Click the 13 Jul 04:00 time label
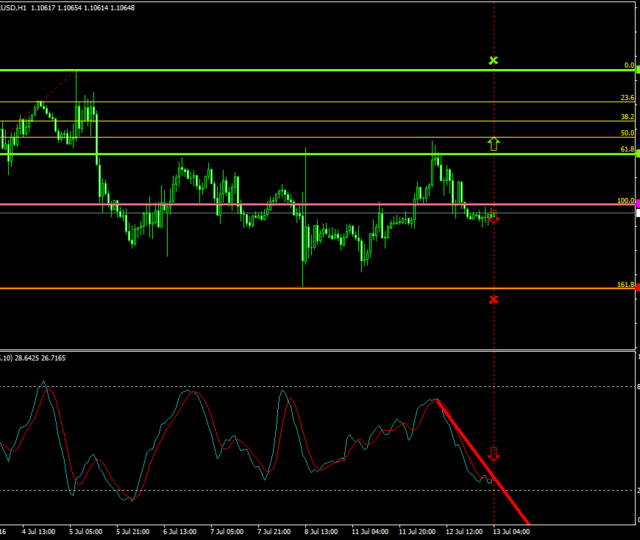The width and height of the screenshot is (640, 540). click(512, 532)
